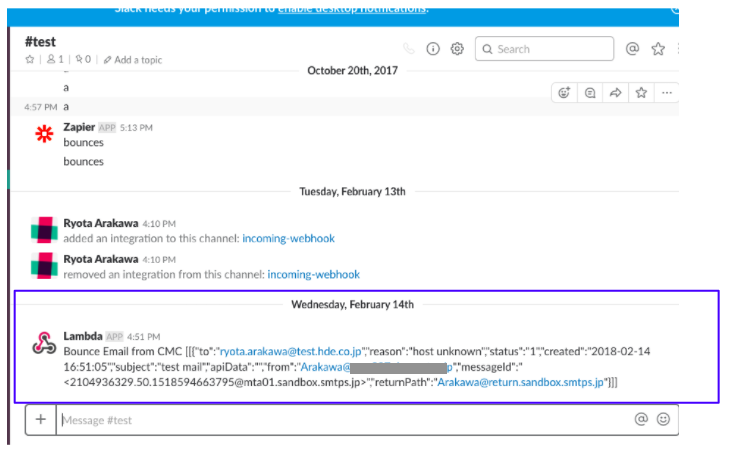Open incoming-webhook link in the removed integration message
Viewport: 739px width, 453px height.
[313, 274]
